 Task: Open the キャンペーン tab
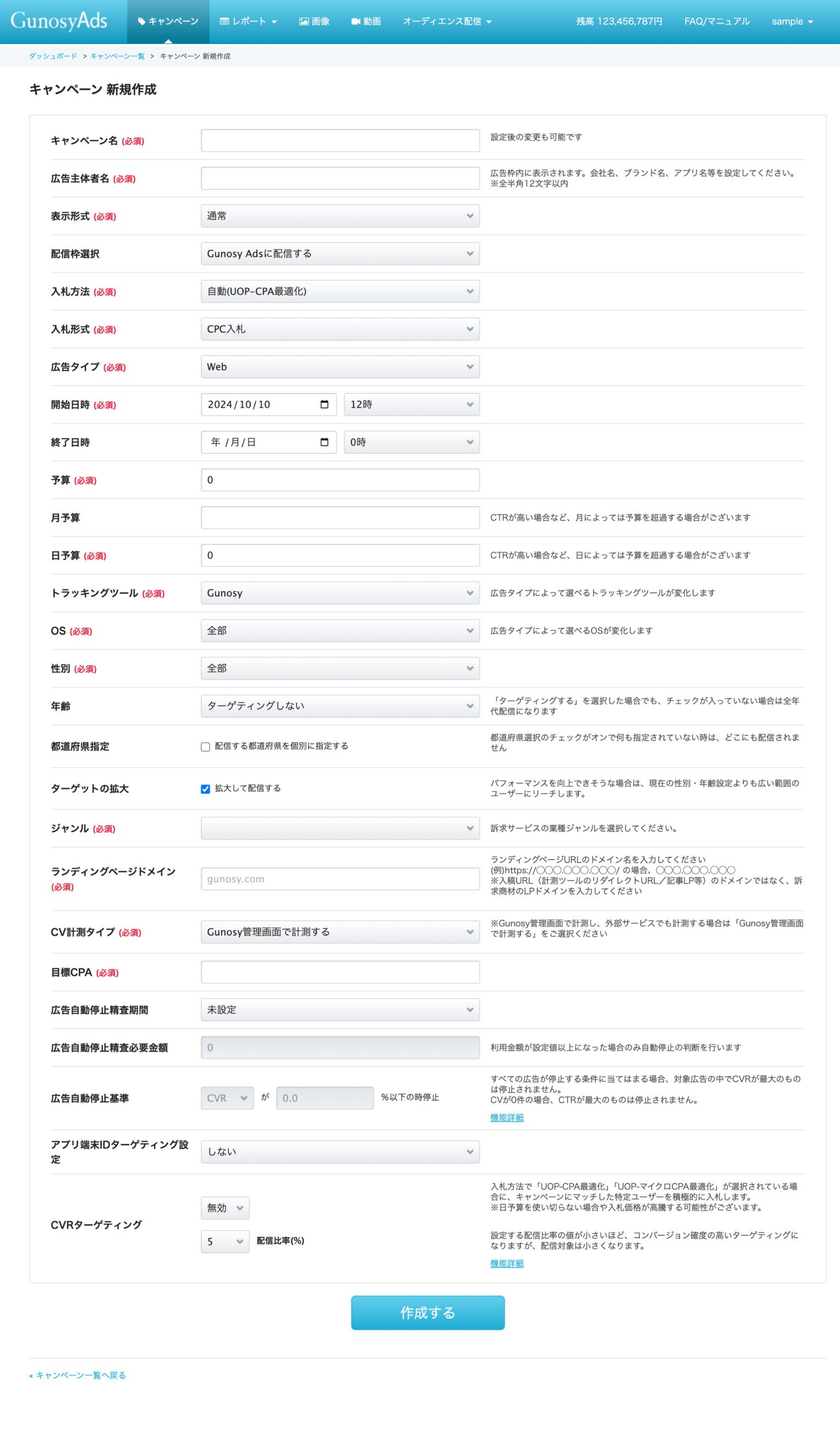[168, 21]
